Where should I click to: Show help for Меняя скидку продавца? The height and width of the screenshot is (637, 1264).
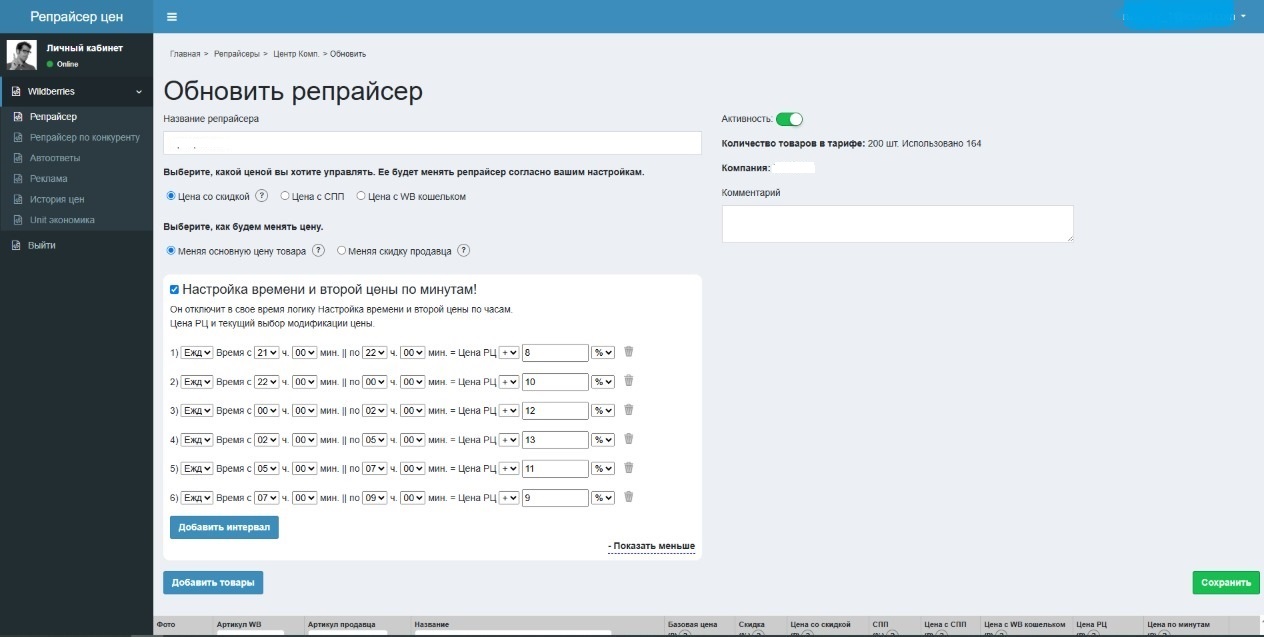(x=463, y=251)
